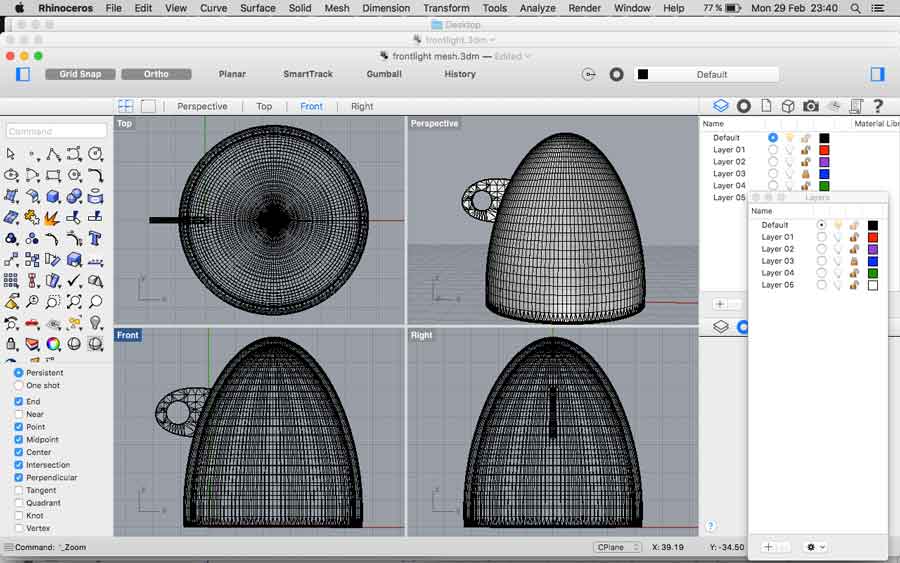Viewport: 900px width, 563px height.
Task: Click the question mark Help panel icon
Action: [x=878, y=106]
